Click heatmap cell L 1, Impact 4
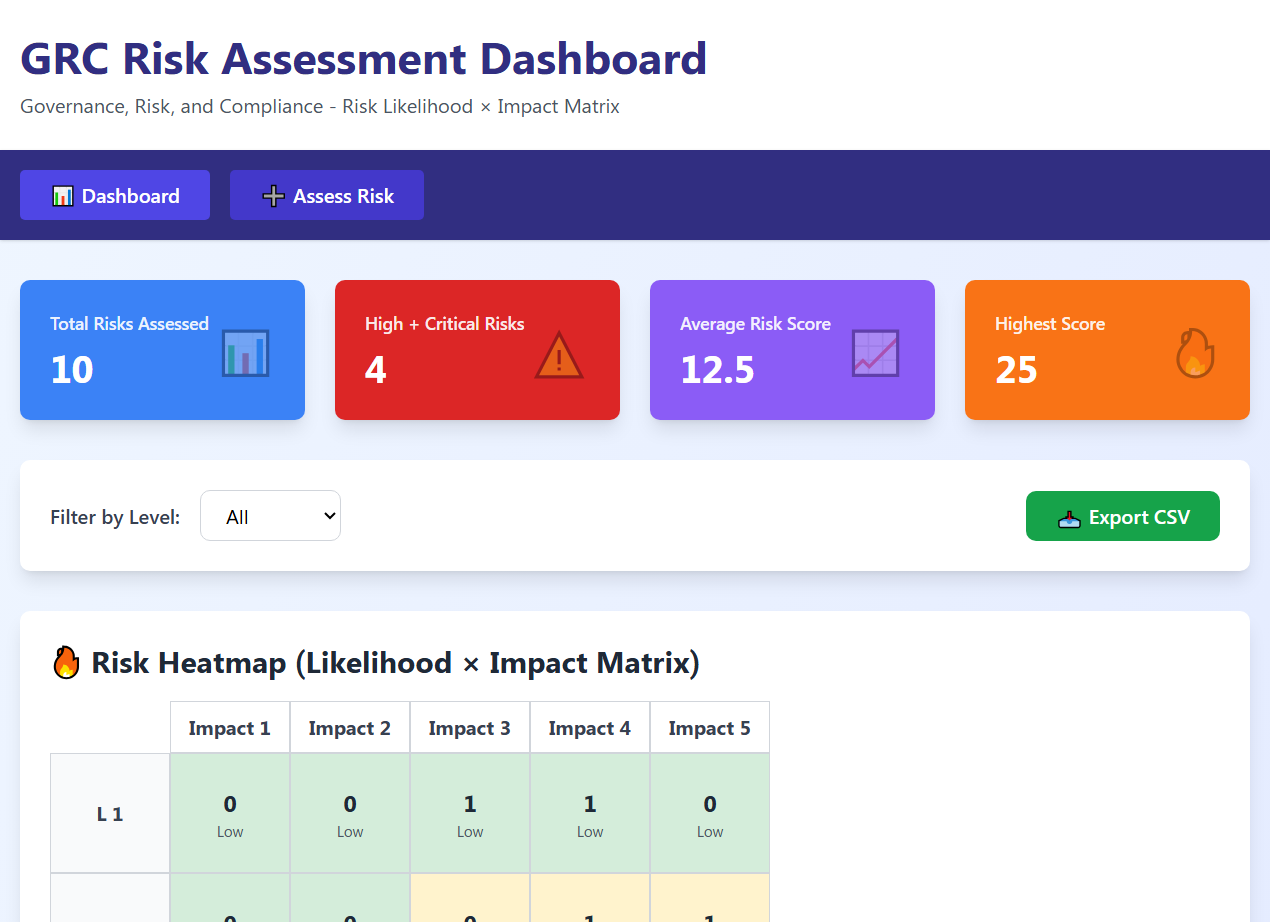 [x=590, y=813]
